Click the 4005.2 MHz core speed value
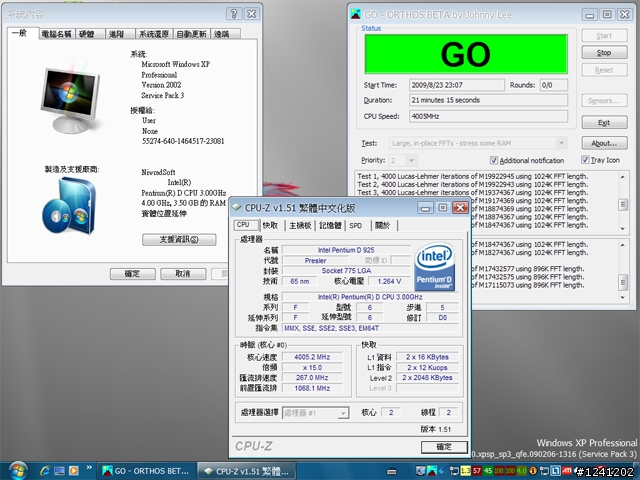Image resolution: width=640 pixels, height=480 pixels. pos(312,357)
